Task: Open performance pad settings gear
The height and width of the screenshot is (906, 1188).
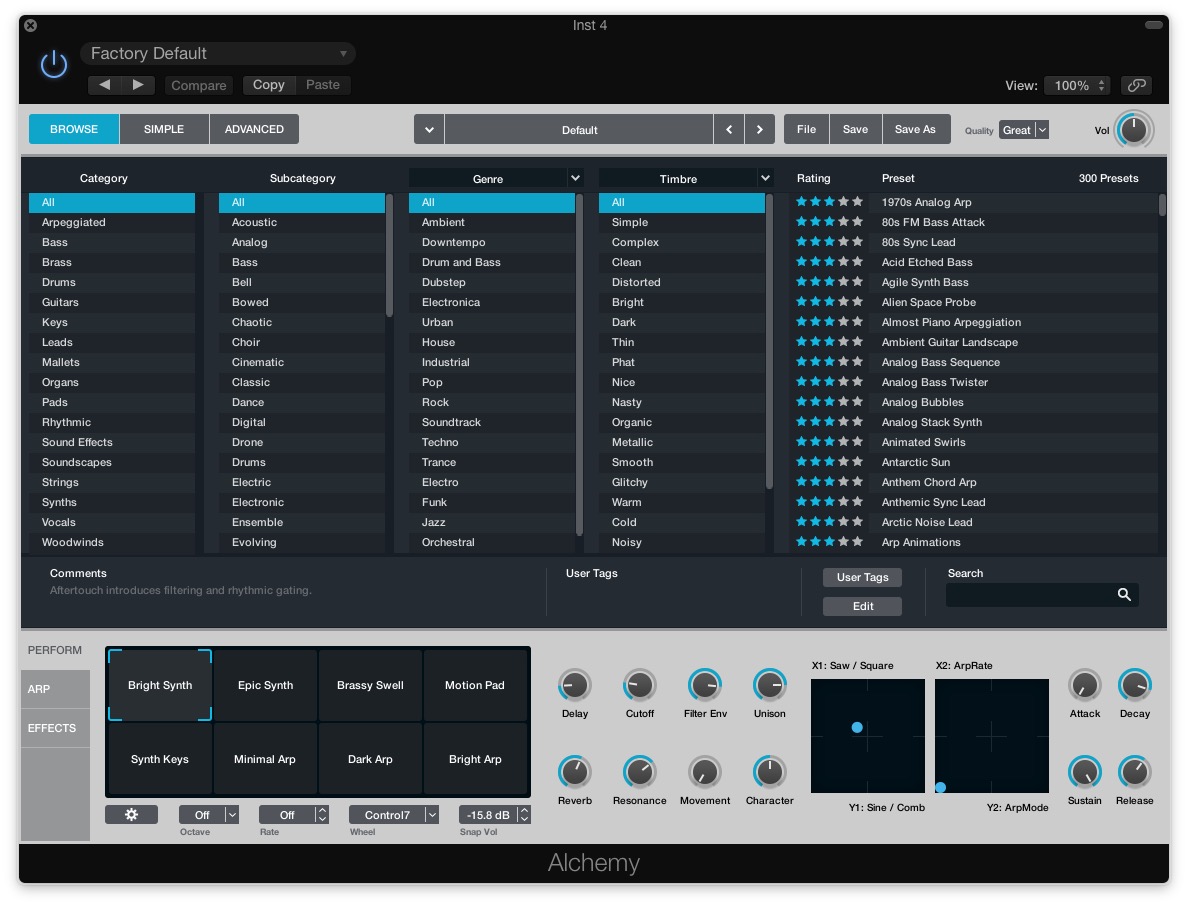Action: click(131, 814)
